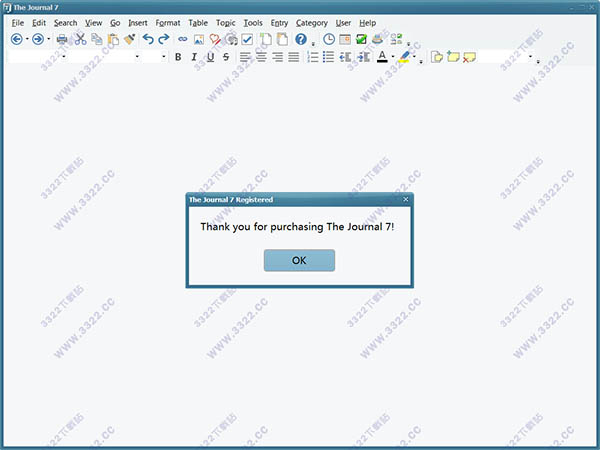This screenshot has height=450, width=600.
Task: Toggle numbered list
Action: tap(312, 57)
